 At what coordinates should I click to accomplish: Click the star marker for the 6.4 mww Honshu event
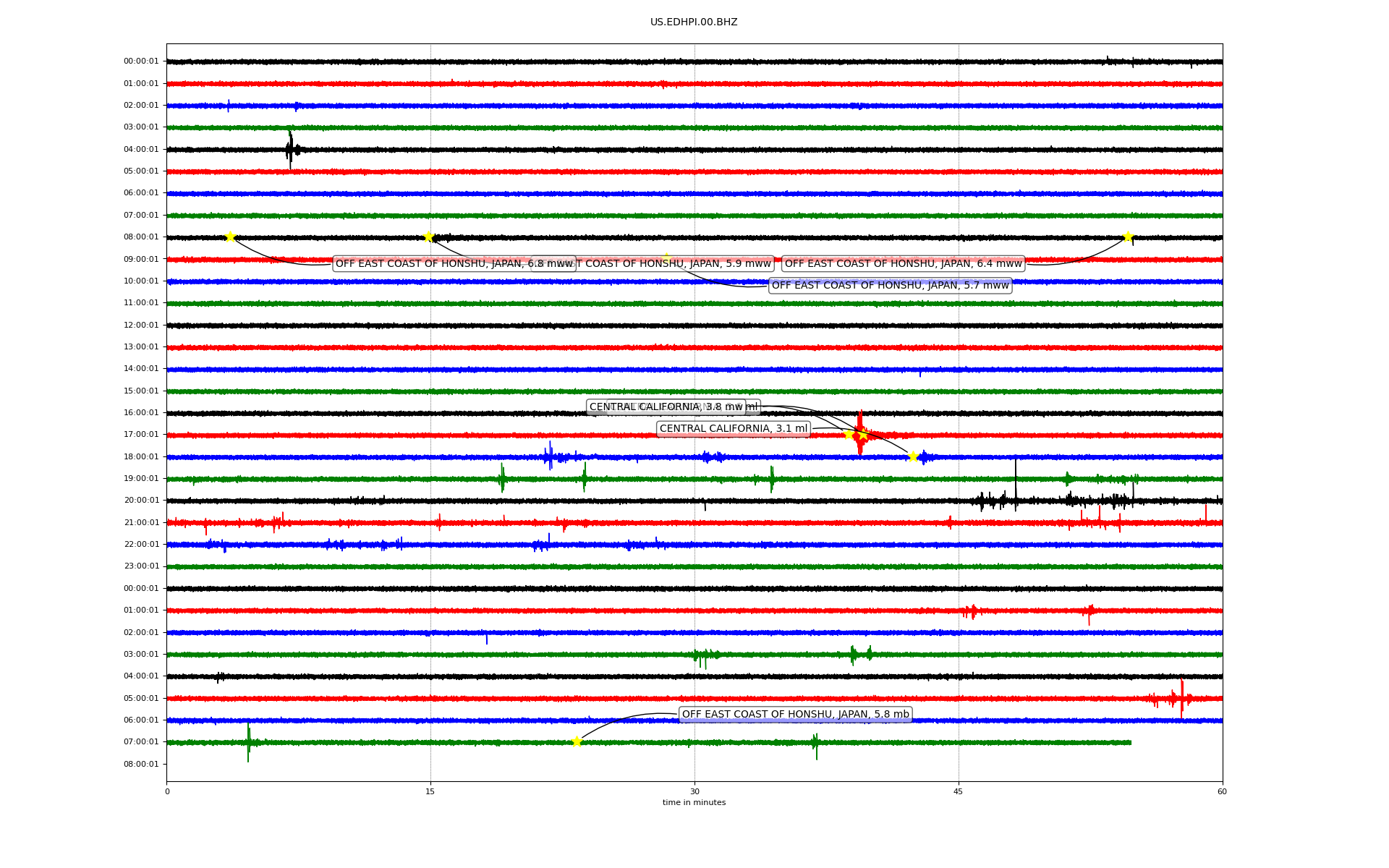1127,237
